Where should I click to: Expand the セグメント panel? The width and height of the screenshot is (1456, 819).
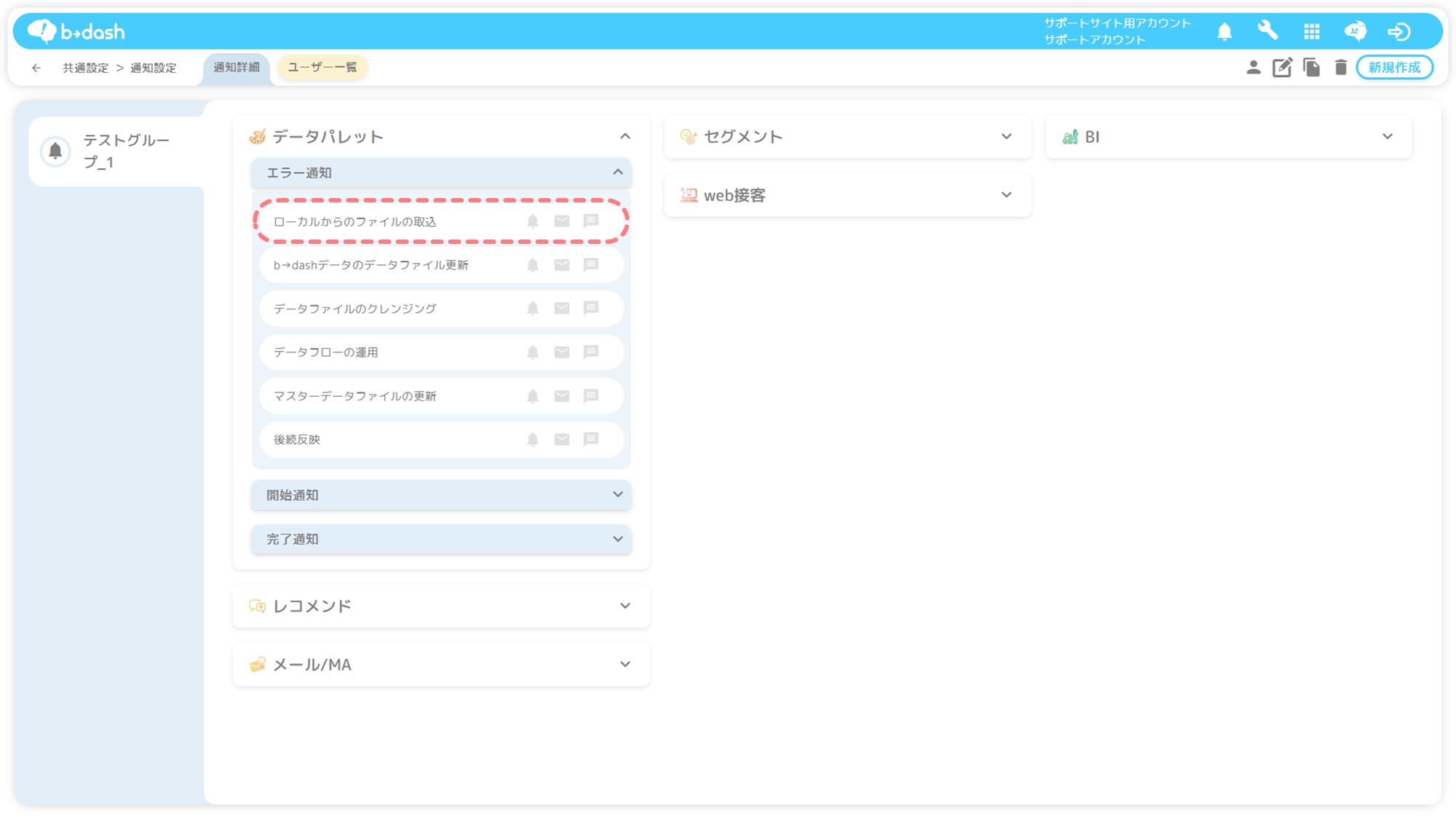[x=1006, y=136]
